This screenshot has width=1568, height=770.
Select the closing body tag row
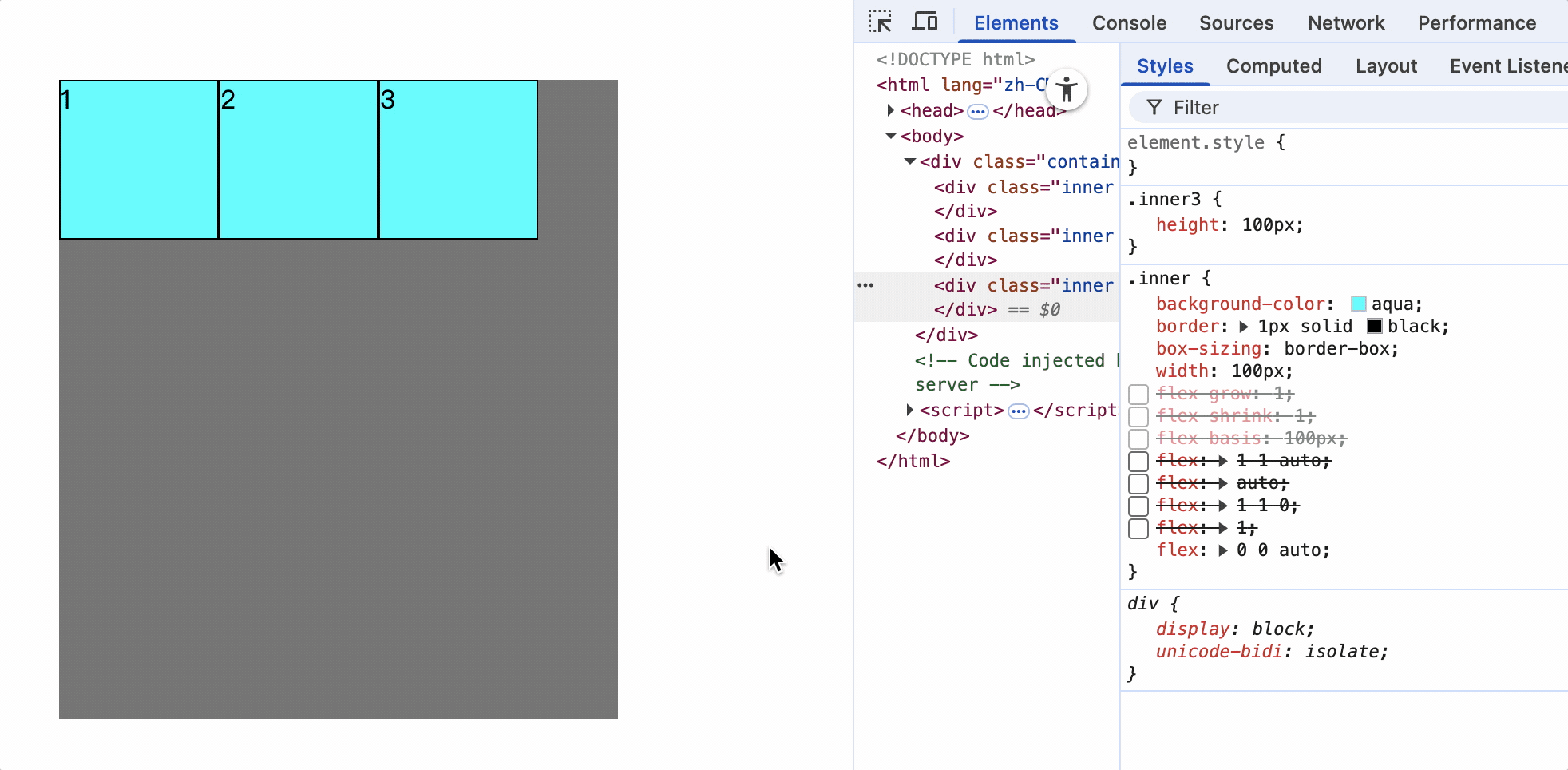click(986, 435)
